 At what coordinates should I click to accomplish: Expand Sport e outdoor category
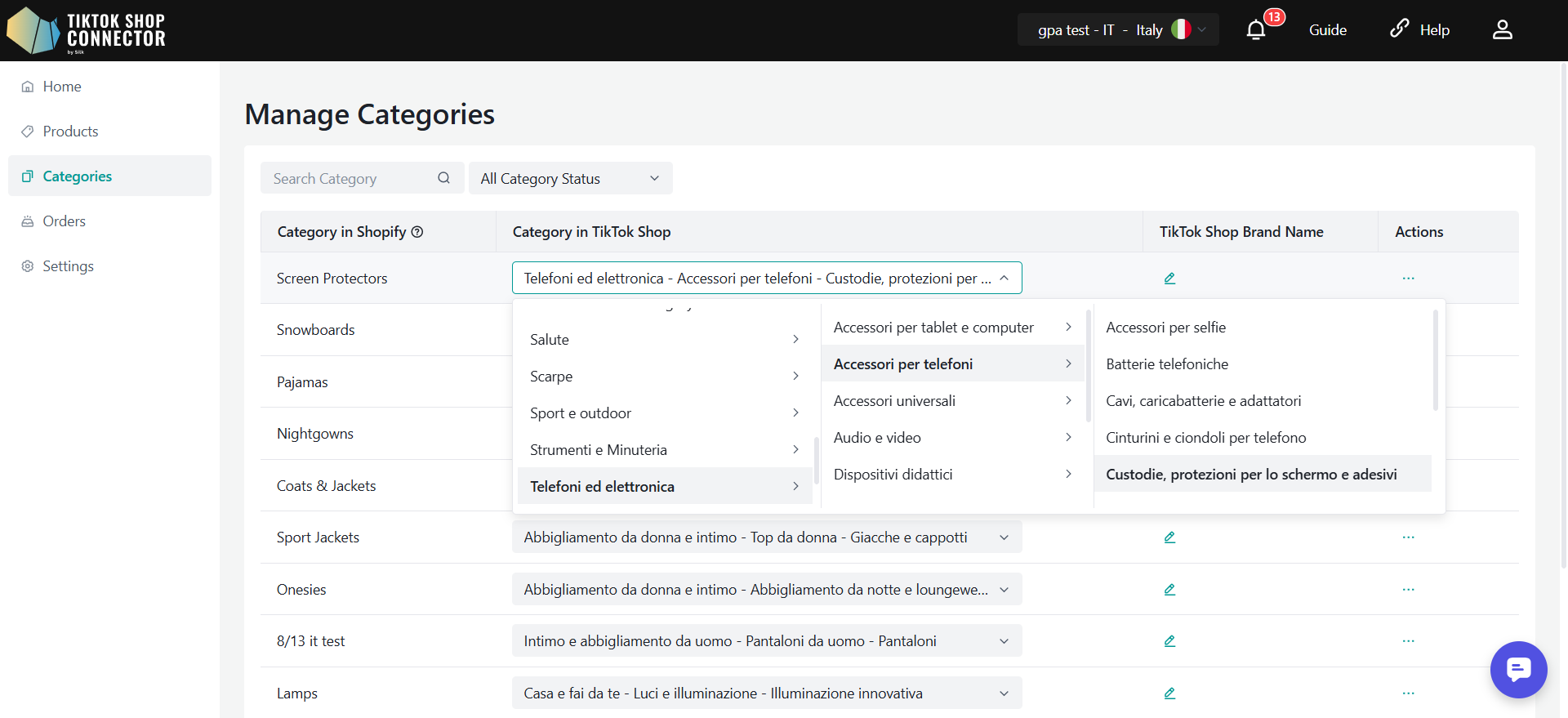[x=665, y=413]
